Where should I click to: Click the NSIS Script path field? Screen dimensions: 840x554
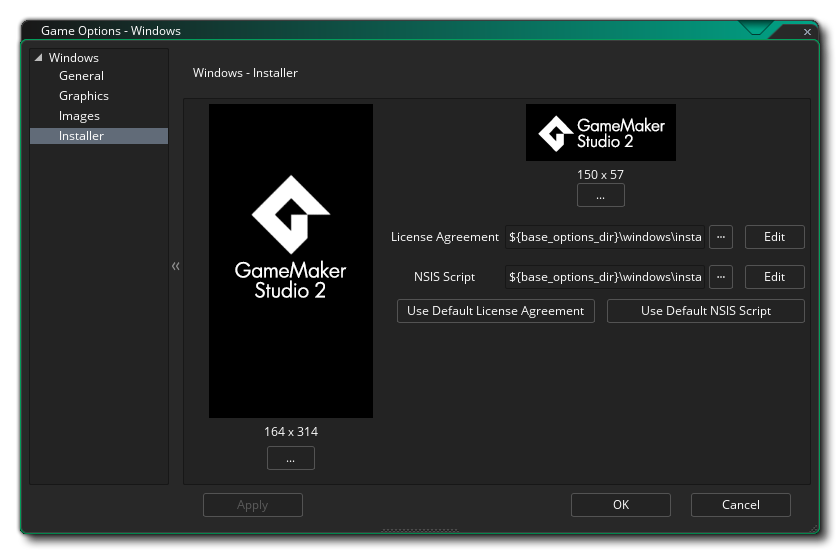click(x=605, y=277)
